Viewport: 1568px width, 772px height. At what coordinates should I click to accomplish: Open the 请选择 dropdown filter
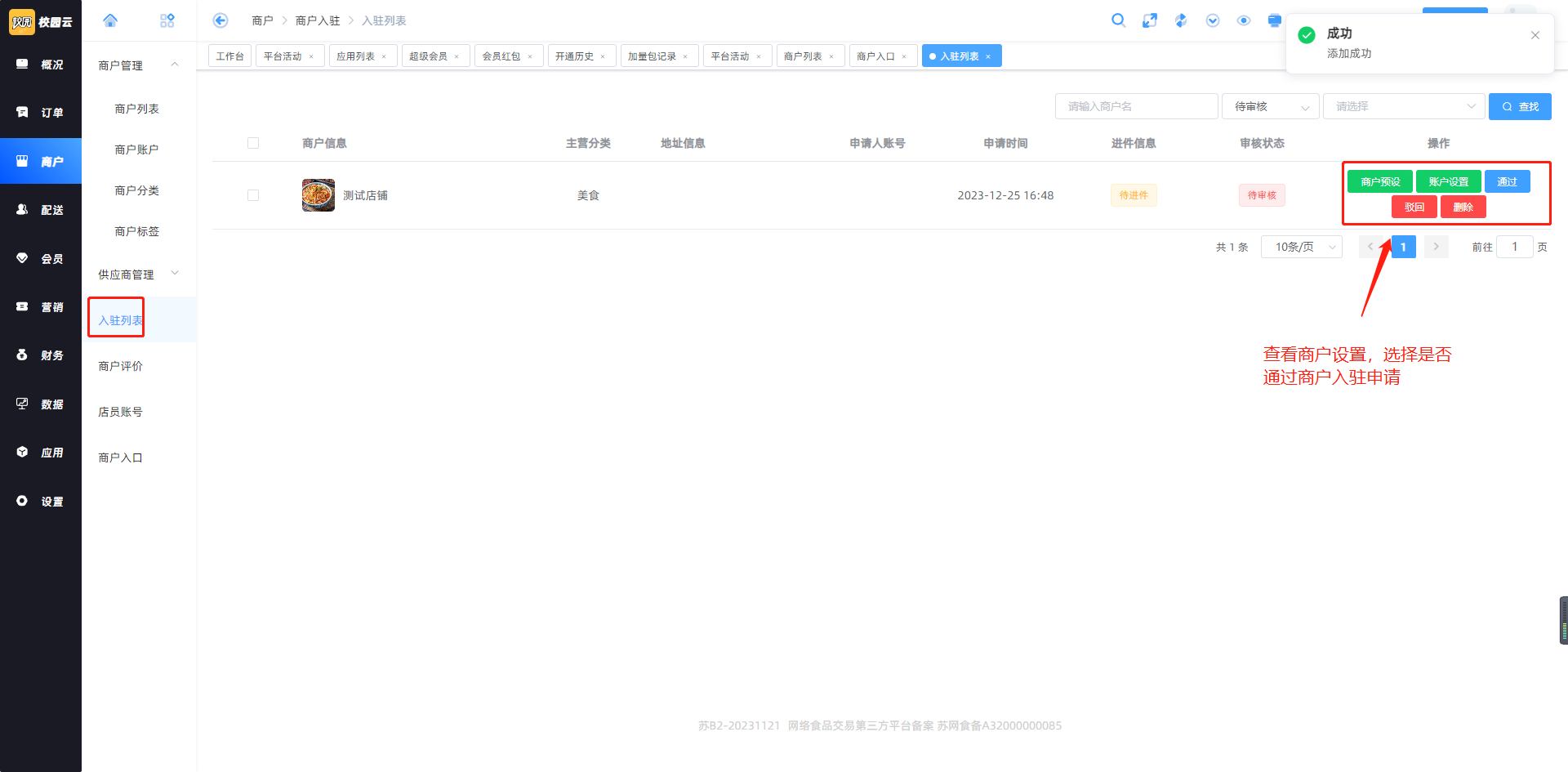(x=1403, y=106)
